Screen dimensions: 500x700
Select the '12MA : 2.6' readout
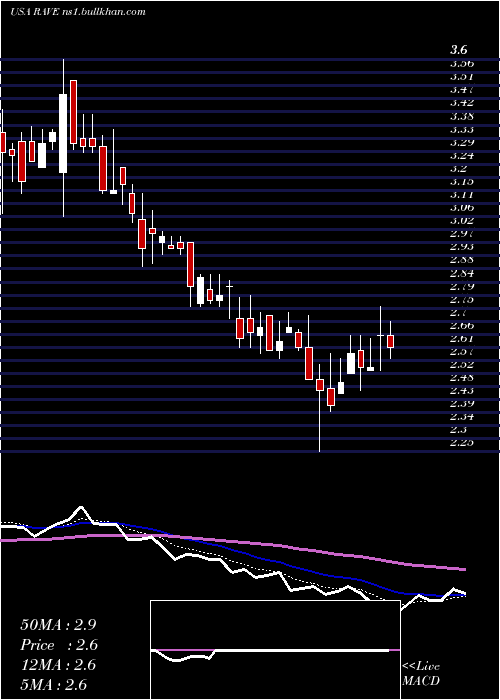(58, 665)
